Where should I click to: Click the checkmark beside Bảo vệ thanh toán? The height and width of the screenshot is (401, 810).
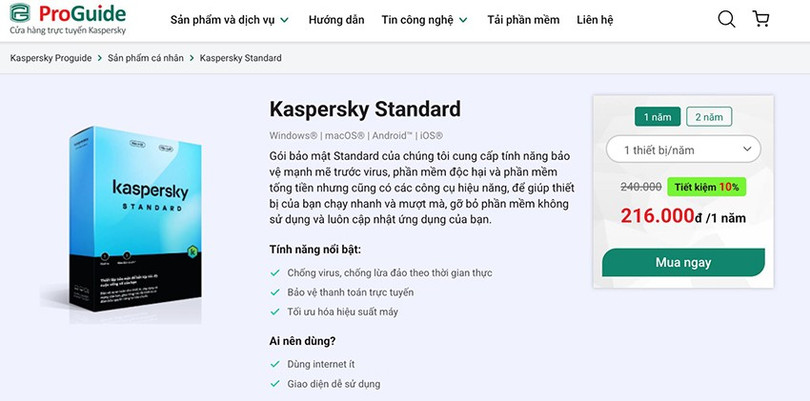pyautogui.click(x=275, y=292)
